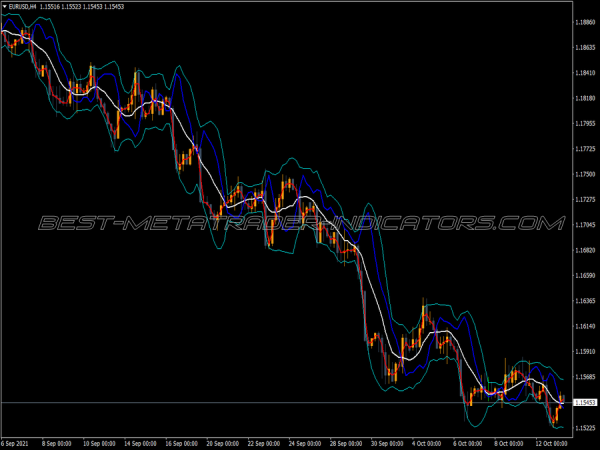Open the chart menu triangle beside EURUSD,H4
This screenshot has width=600, height=450.
pos(5,7)
